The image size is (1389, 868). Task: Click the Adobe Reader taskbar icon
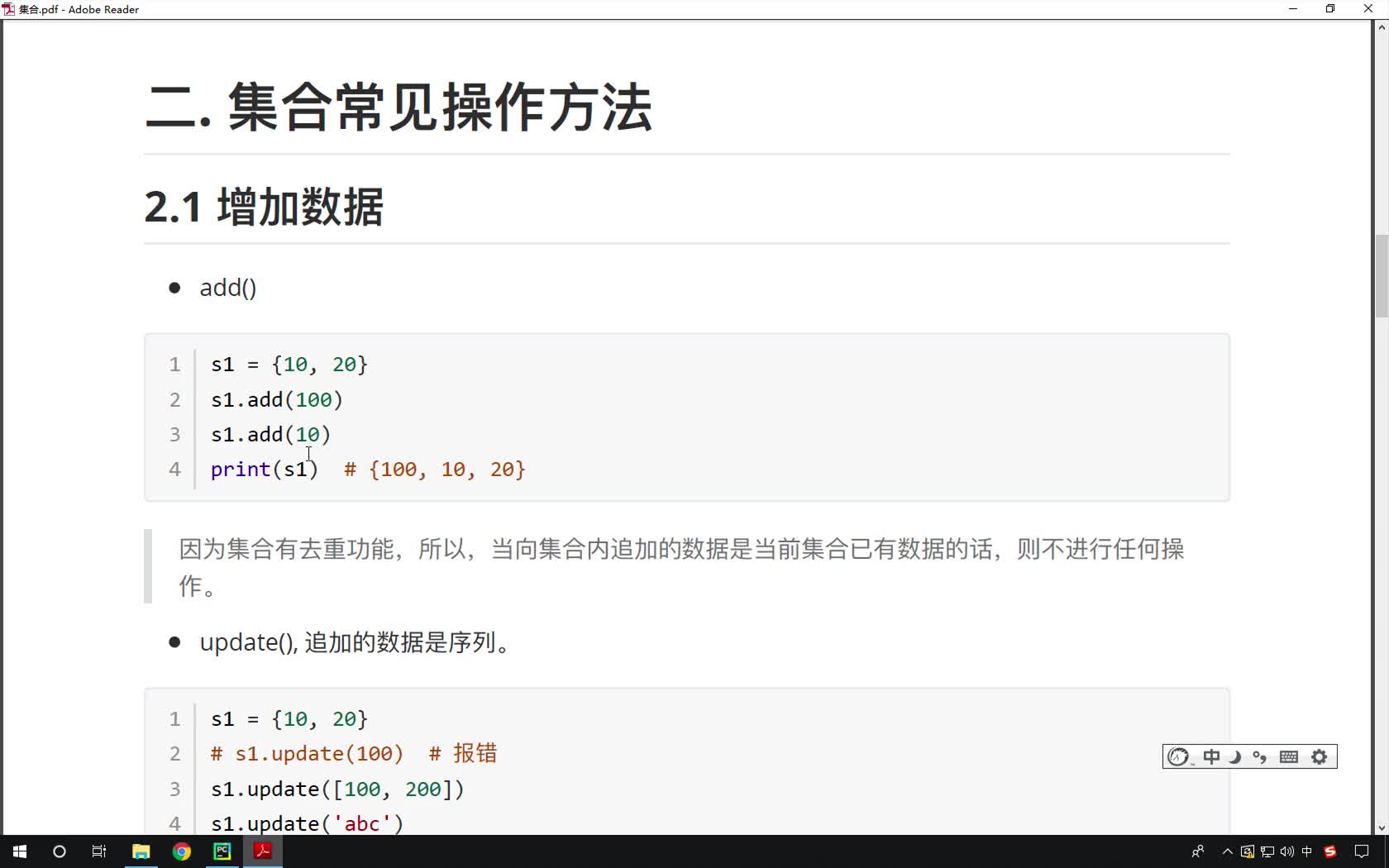(263, 851)
